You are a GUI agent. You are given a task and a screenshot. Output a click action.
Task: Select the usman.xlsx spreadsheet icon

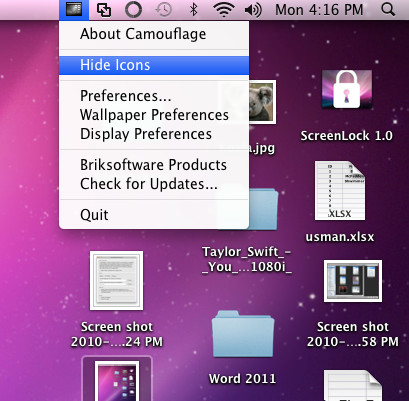(340, 191)
